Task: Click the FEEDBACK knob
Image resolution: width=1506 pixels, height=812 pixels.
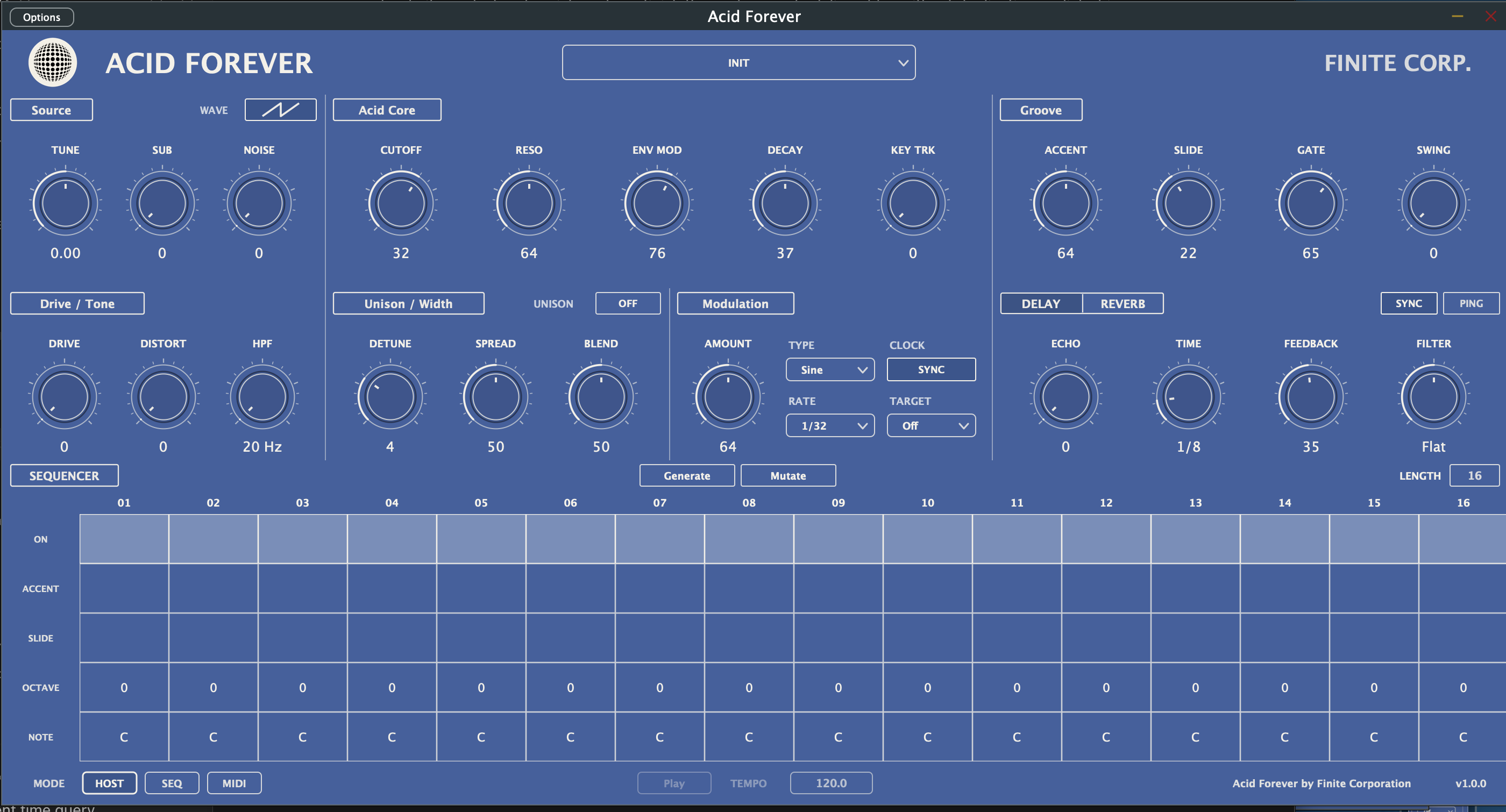Action: (1311, 397)
